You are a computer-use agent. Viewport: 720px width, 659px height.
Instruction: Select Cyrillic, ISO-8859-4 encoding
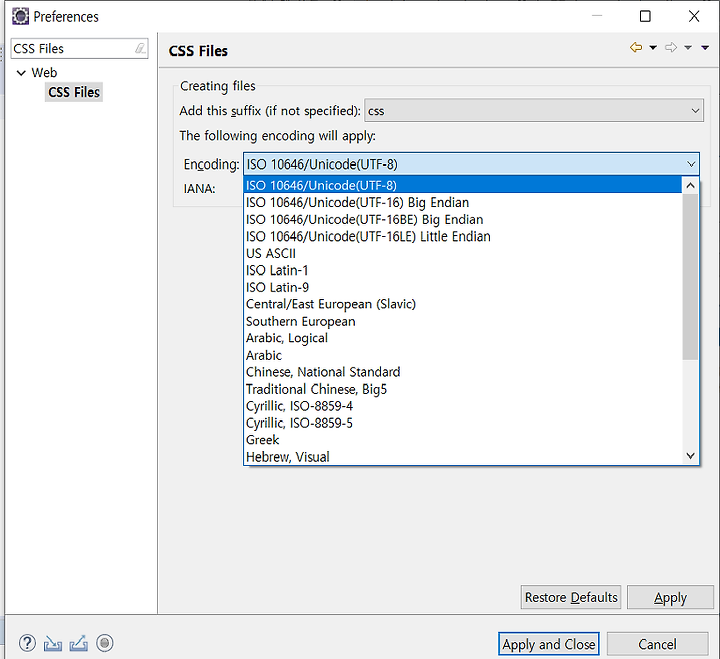tap(462, 406)
